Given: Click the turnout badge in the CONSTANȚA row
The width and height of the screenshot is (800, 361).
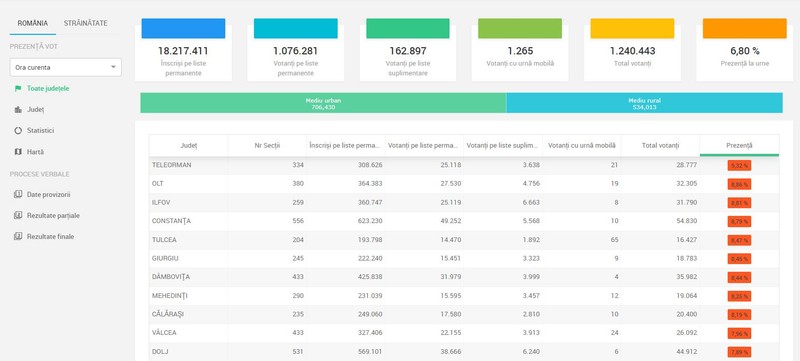Looking at the screenshot, I should click(x=739, y=221).
